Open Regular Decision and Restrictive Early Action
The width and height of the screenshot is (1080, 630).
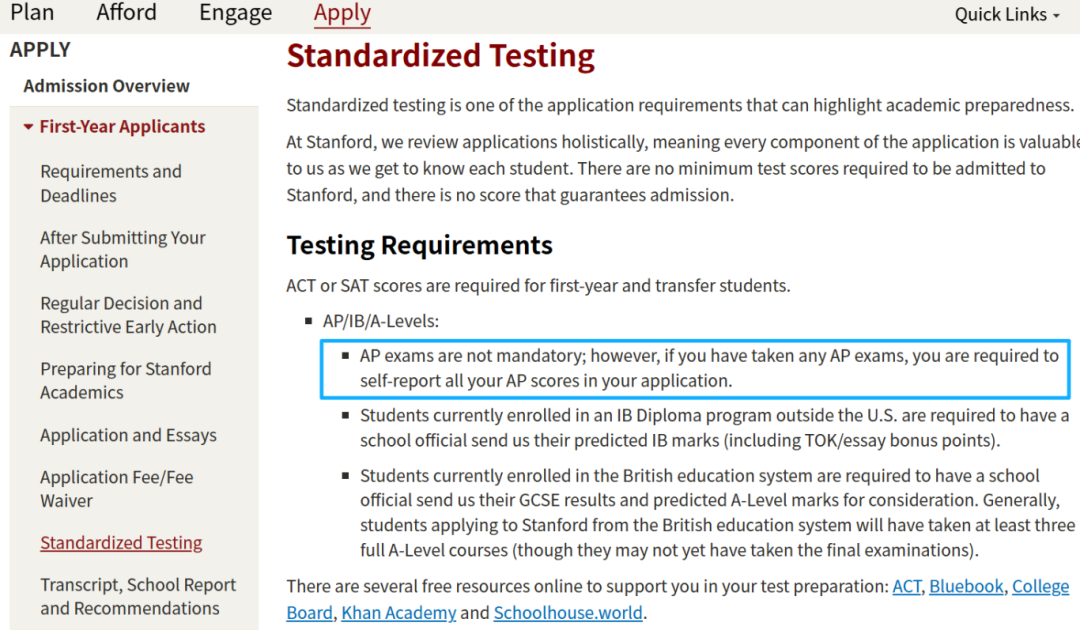click(128, 315)
